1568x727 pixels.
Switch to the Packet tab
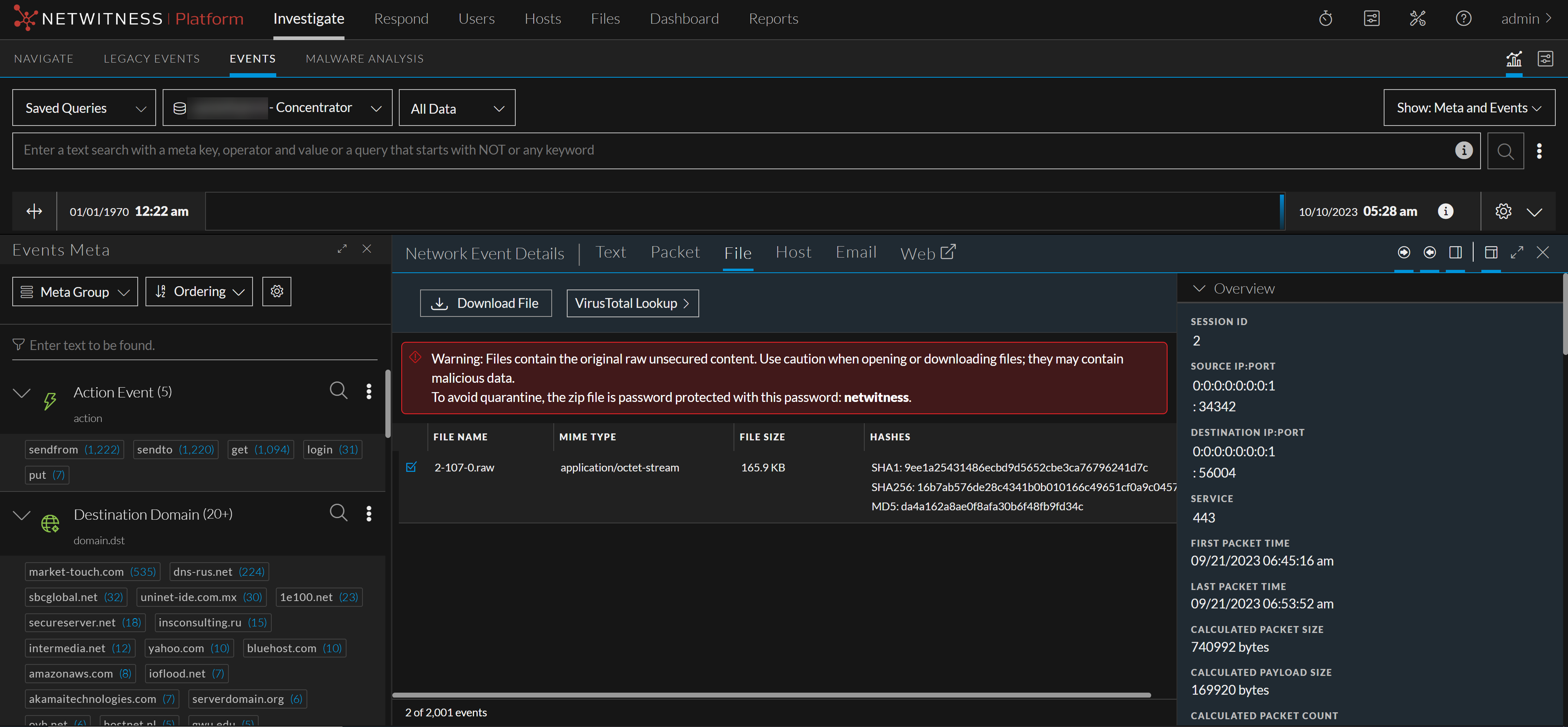pos(675,252)
